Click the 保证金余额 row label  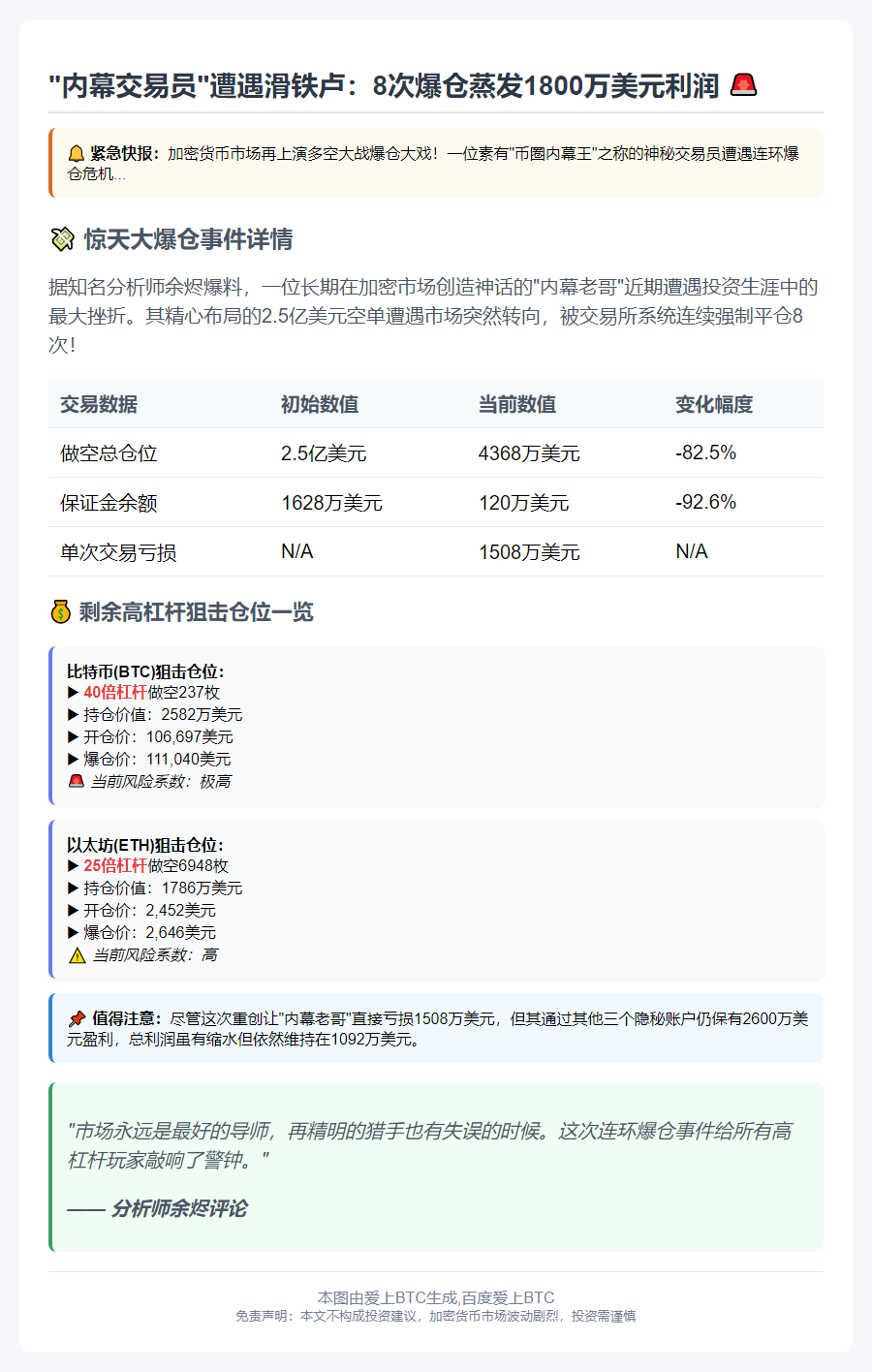tap(109, 503)
